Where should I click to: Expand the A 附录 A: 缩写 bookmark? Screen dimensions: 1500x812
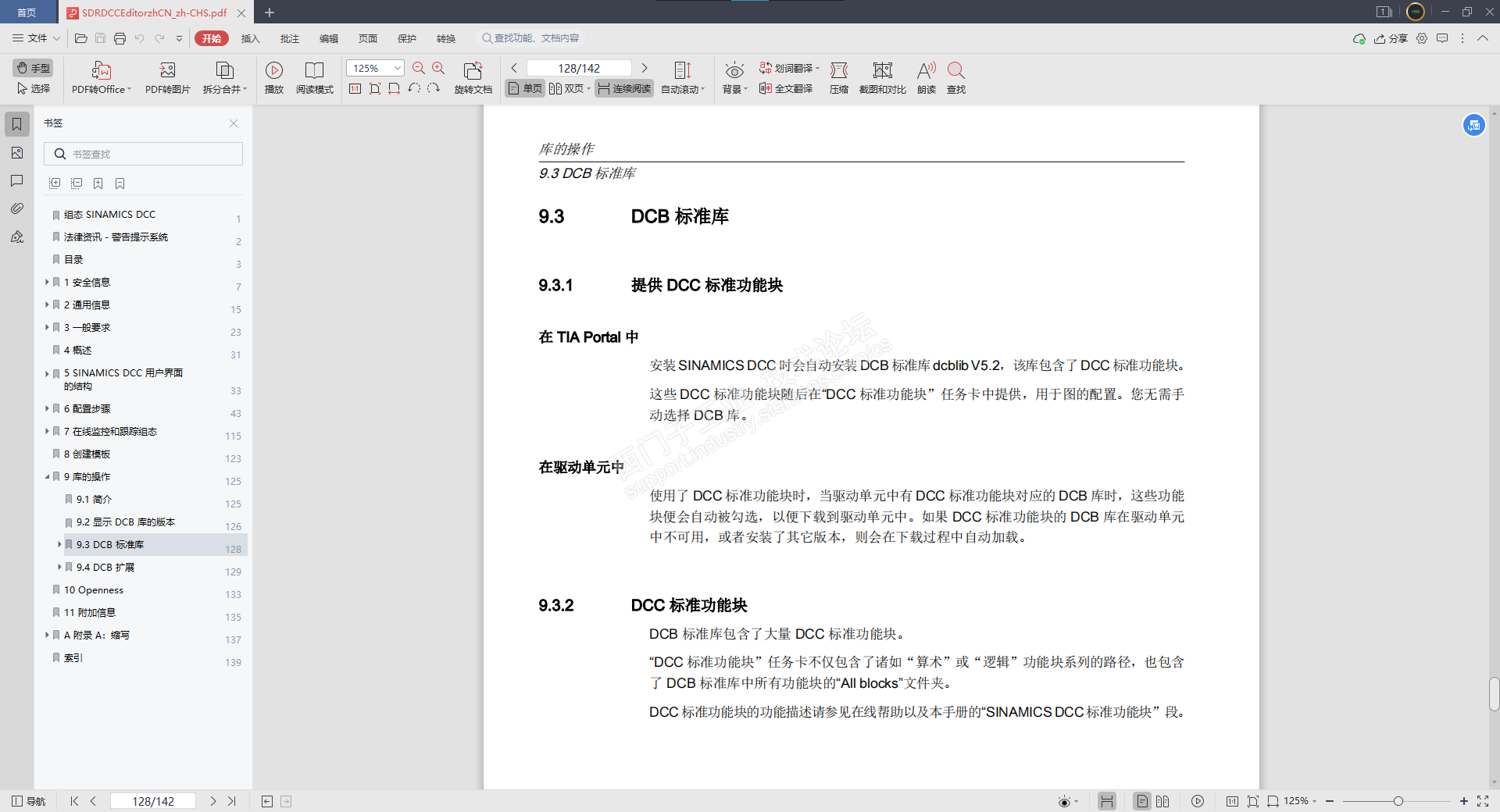[x=47, y=635]
